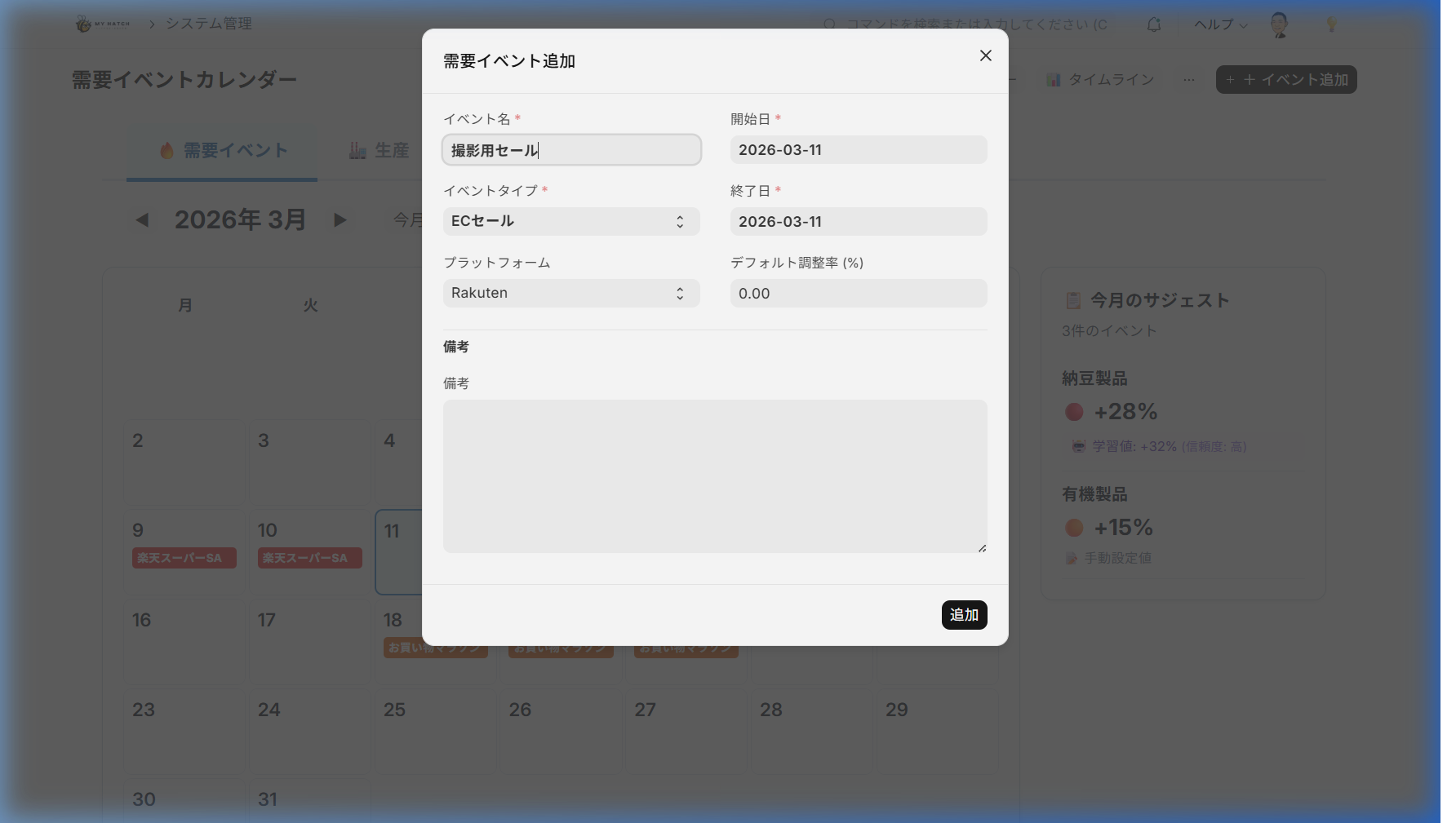
Task: Go to next month arrow
Action: (x=340, y=220)
